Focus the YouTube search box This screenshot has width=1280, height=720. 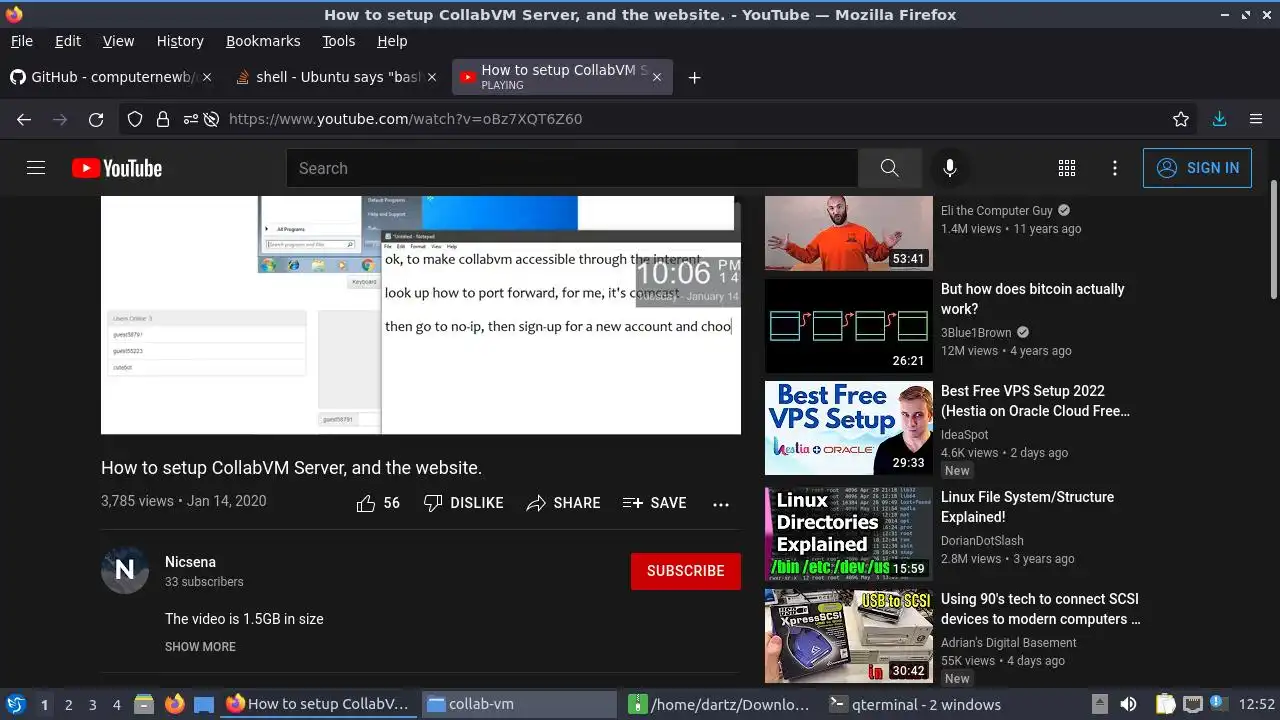(572, 168)
